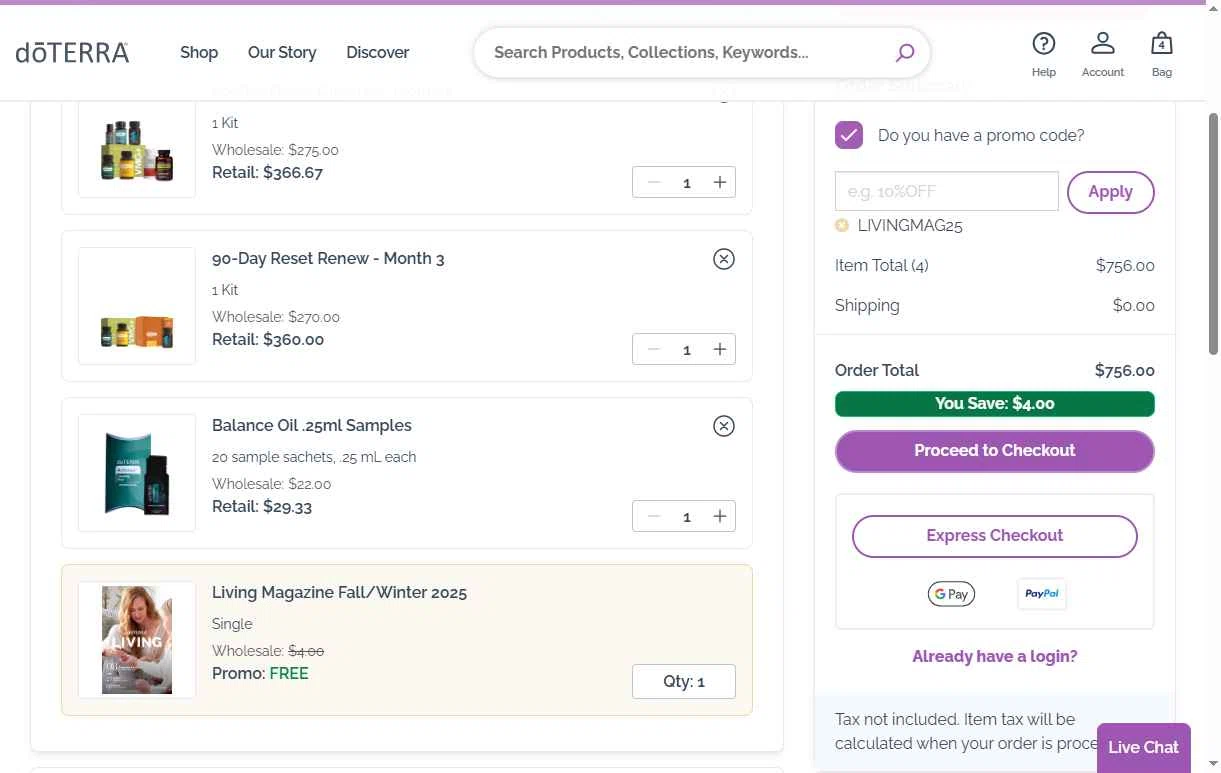Viewport: 1221px width, 773px height.
Task: Pay with Google Pay
Action: [951, 594]
